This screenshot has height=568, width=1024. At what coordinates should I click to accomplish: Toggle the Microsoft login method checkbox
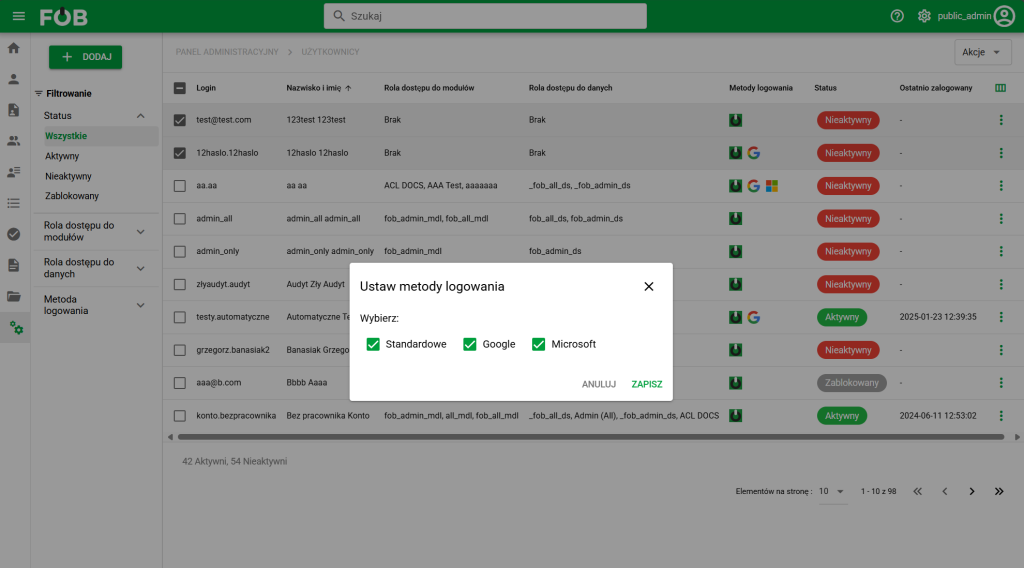[x=539, y=344]
